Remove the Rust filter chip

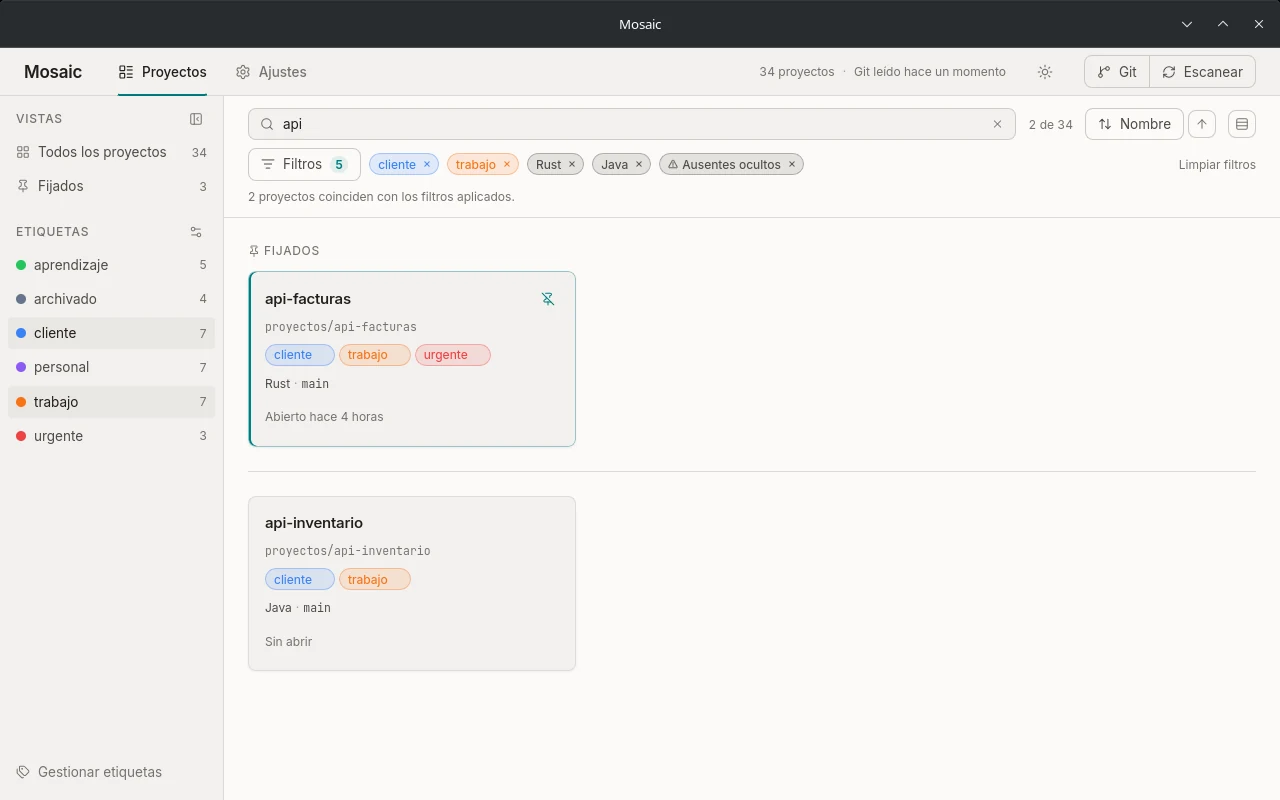(572, 164)
